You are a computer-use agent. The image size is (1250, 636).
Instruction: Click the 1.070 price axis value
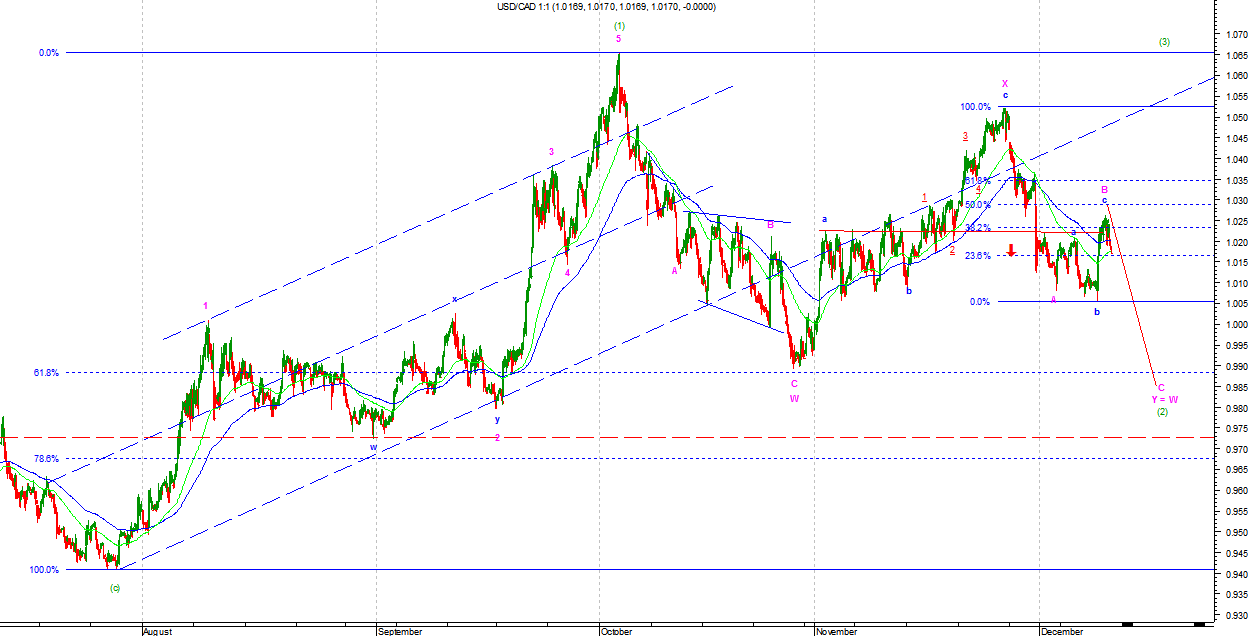pos(1231,34)
